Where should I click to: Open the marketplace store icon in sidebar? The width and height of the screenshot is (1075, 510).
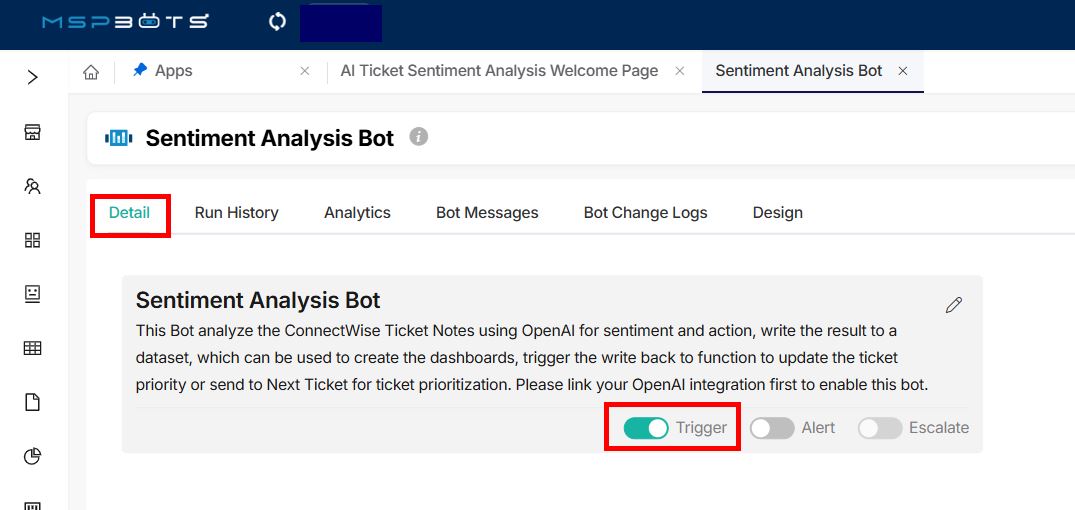tap(32, 132)
